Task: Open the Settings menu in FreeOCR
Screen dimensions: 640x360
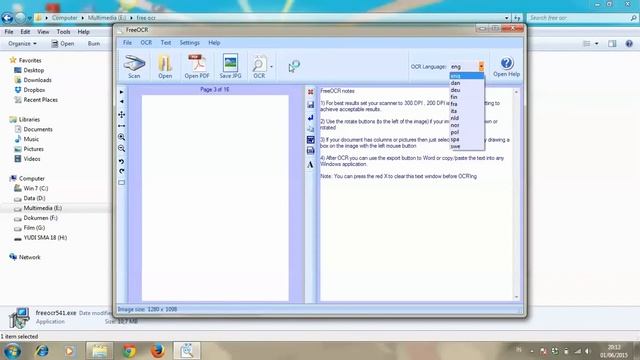Action: click(x=190, y=42)
